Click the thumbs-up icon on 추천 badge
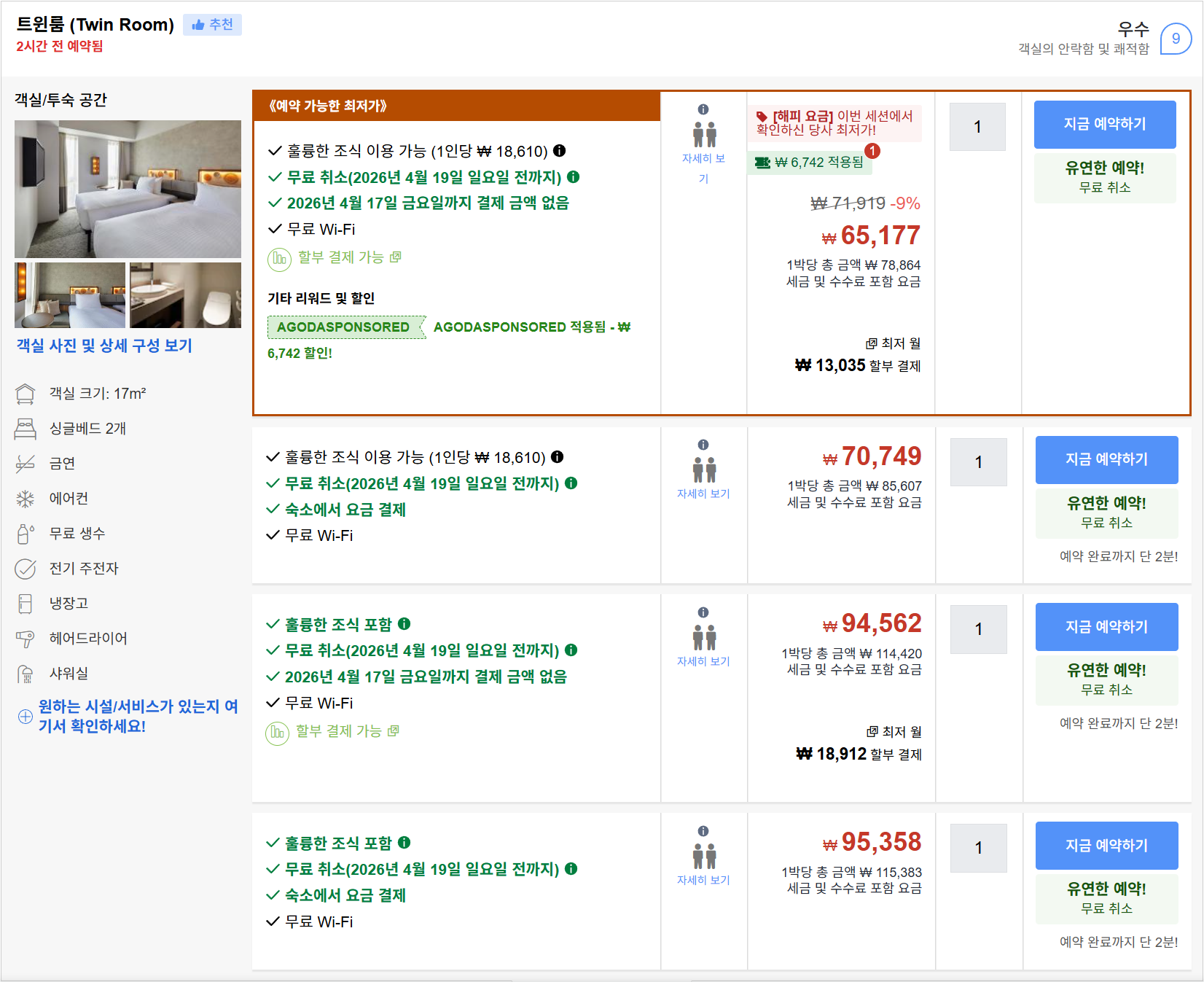The image size is (1204, 982). 197,24
